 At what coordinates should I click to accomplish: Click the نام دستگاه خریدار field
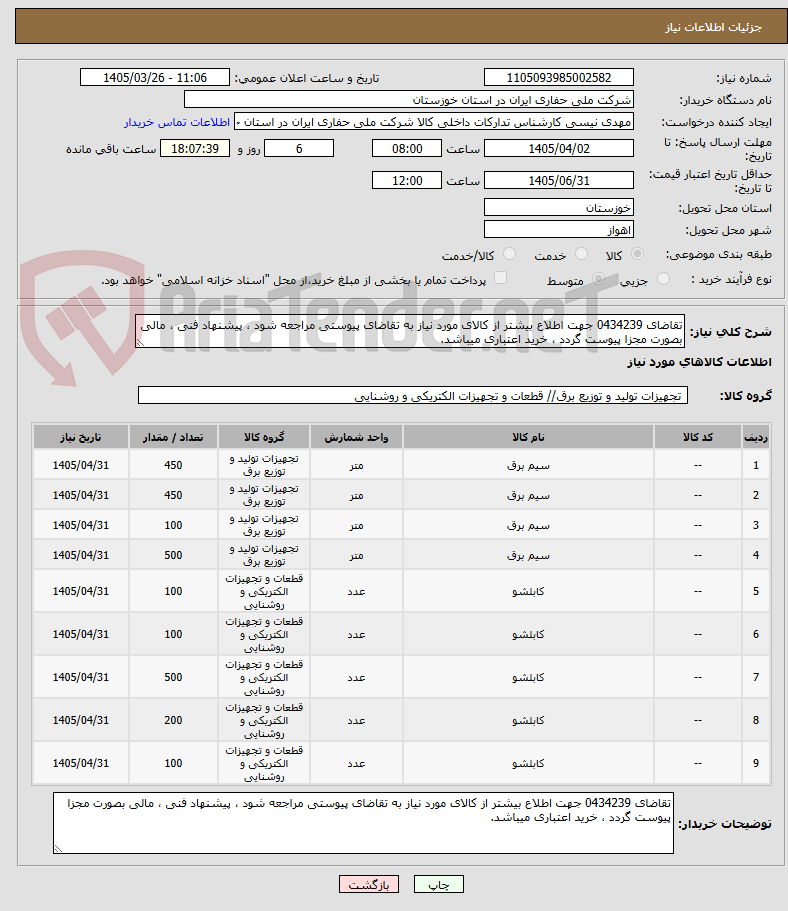(x=409, y=99)
